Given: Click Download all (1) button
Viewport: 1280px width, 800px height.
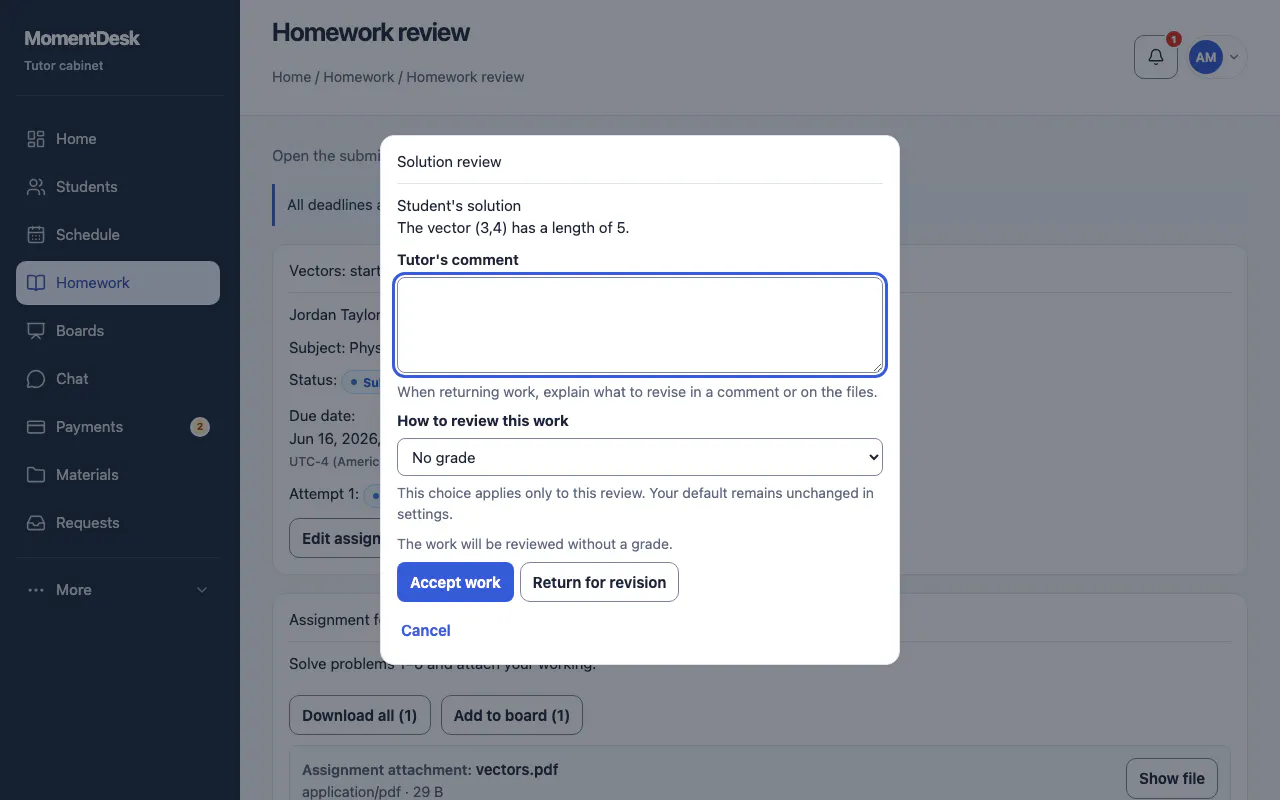Looking at the screenshot, I should [360, 715].
